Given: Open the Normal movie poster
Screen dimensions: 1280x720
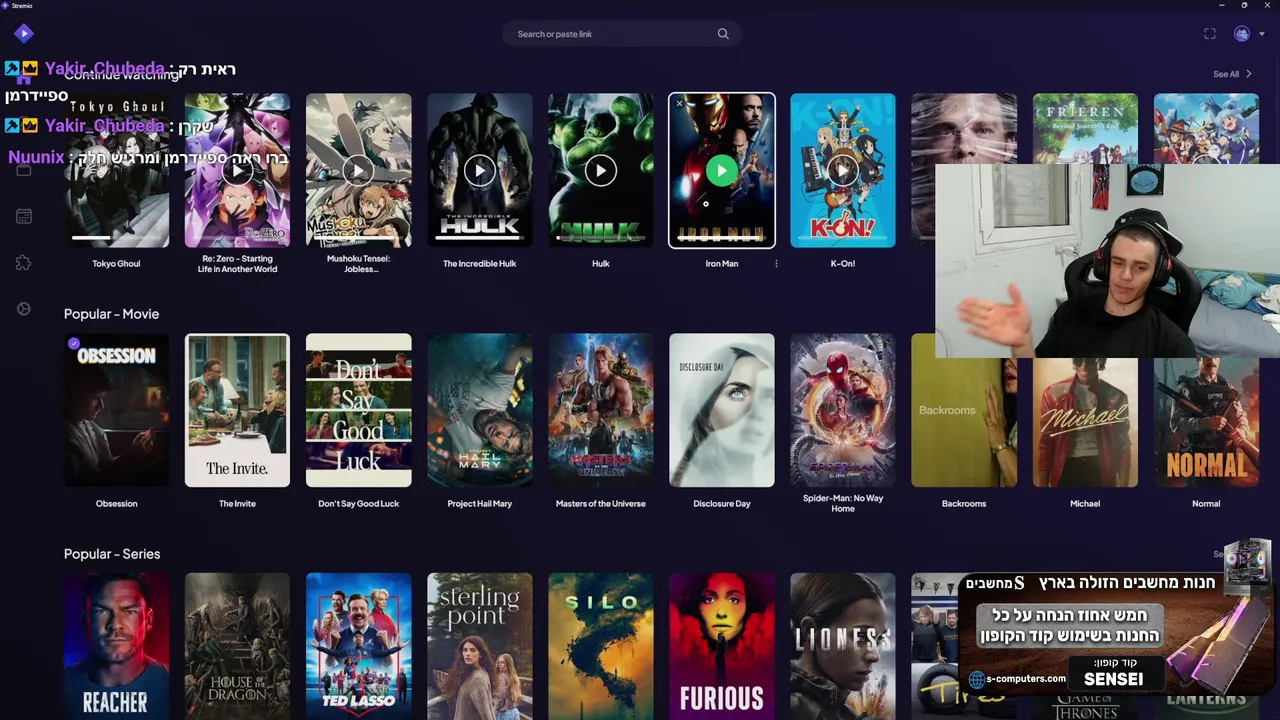Looking at the screenshot, I should [x=1206, y=422].
